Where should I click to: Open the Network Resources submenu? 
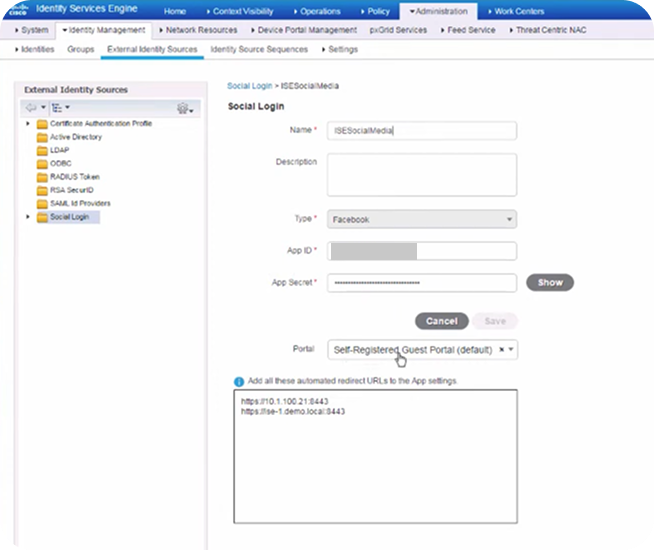click(x=198, y=30)
